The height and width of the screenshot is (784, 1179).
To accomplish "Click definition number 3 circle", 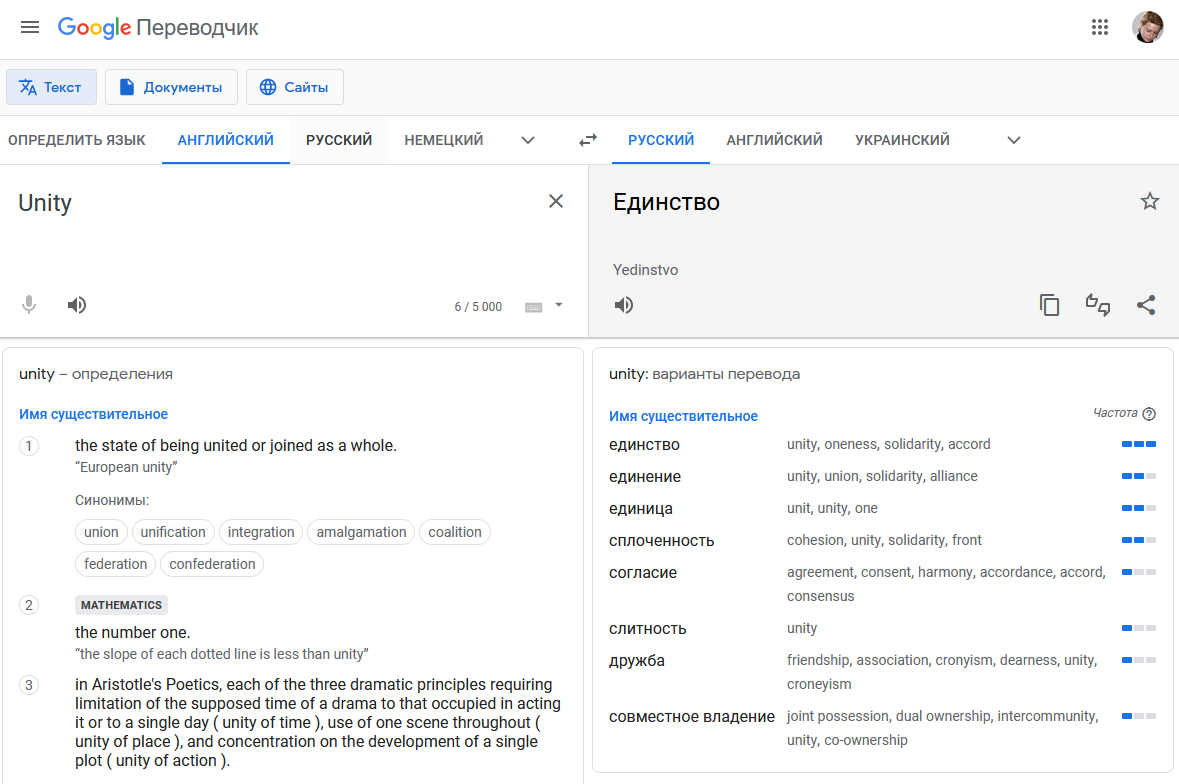I will click(x=29, y=685).
